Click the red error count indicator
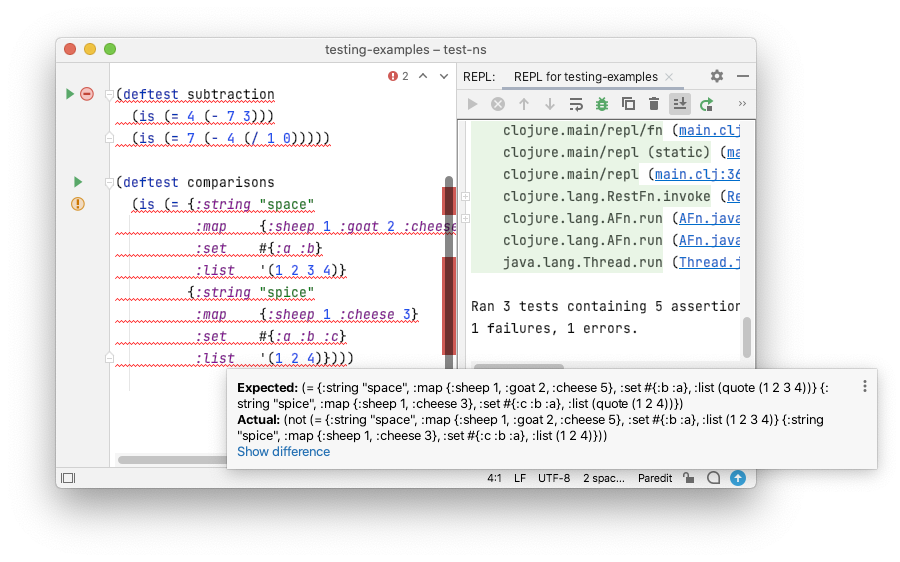Screen dimensions: 900x562 pyautogui.click(x=398, y=76)
